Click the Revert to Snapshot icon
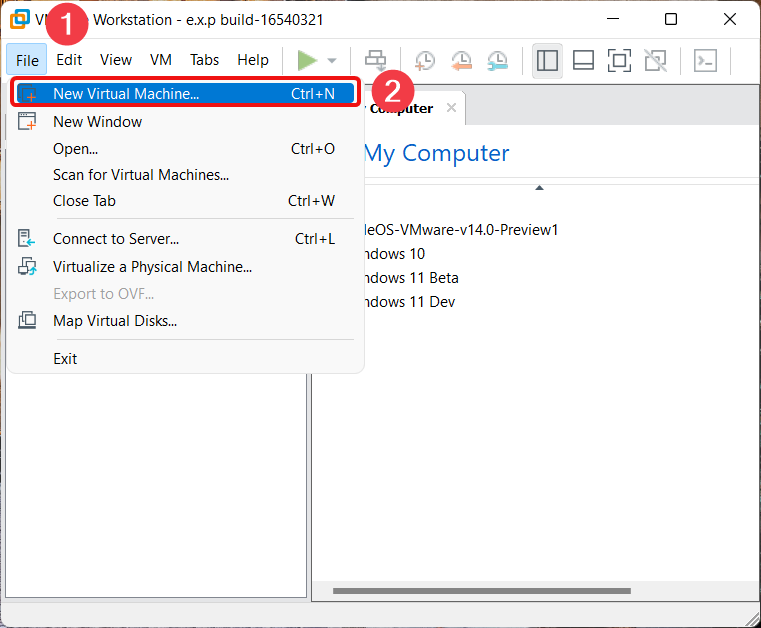Screen dimensions: 761x628 tap(461, 61)
